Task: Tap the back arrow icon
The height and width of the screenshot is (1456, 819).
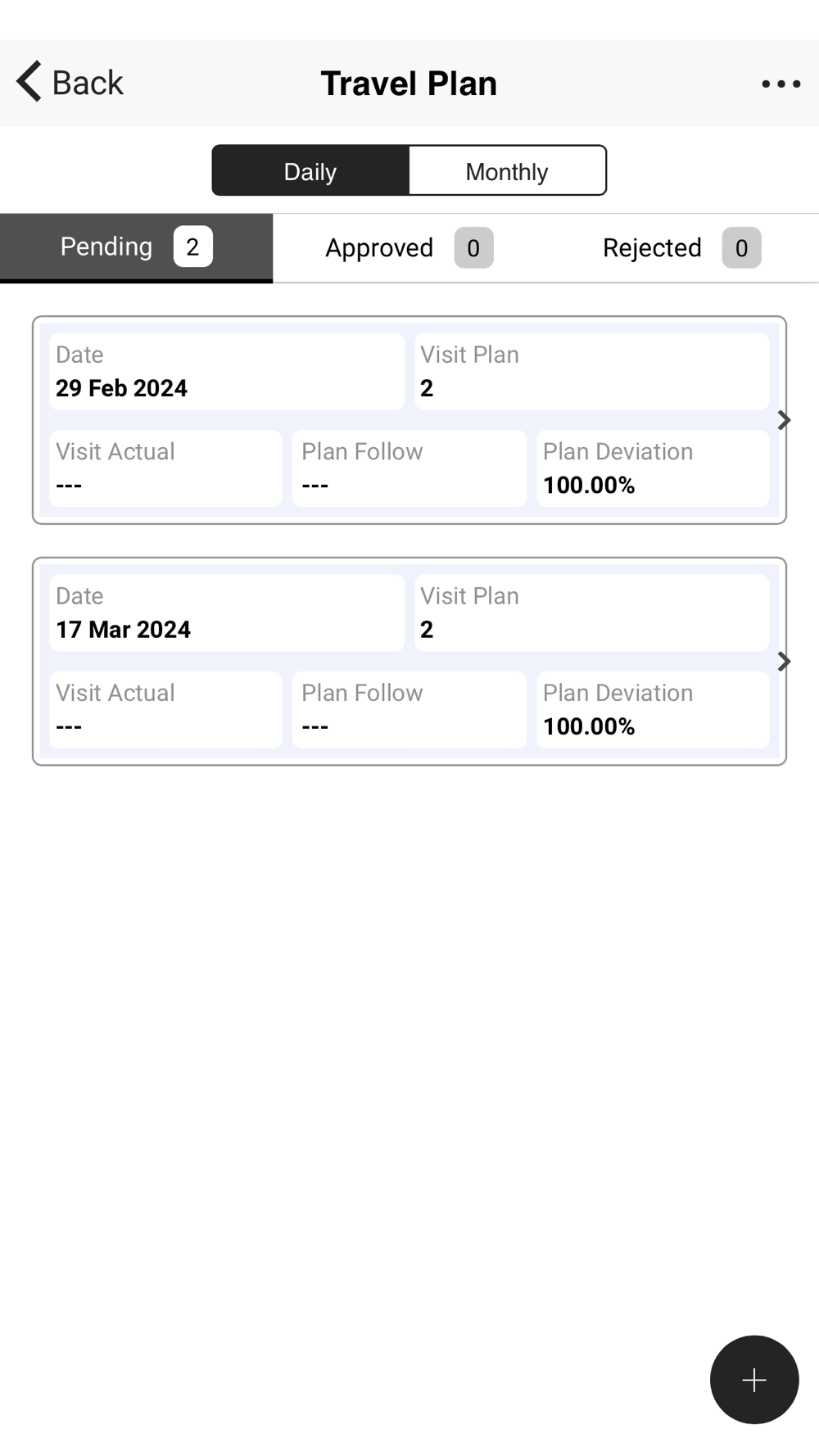Action: click(29, 82)
